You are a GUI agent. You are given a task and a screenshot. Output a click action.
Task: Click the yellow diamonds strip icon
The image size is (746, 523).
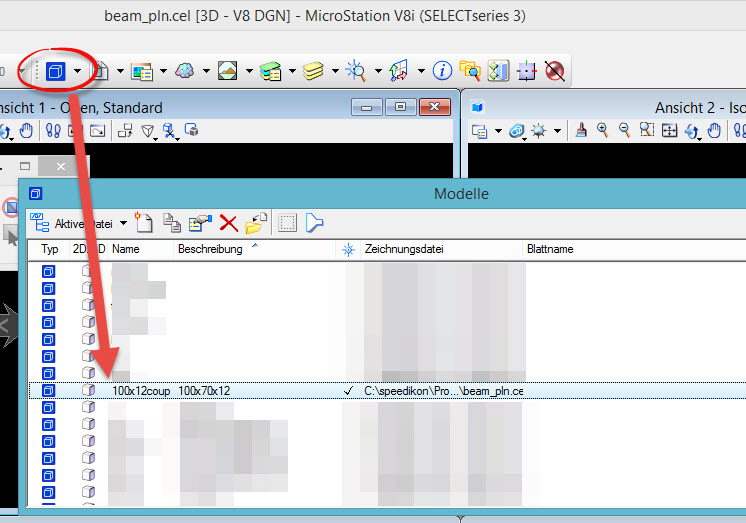coord(498,71)
